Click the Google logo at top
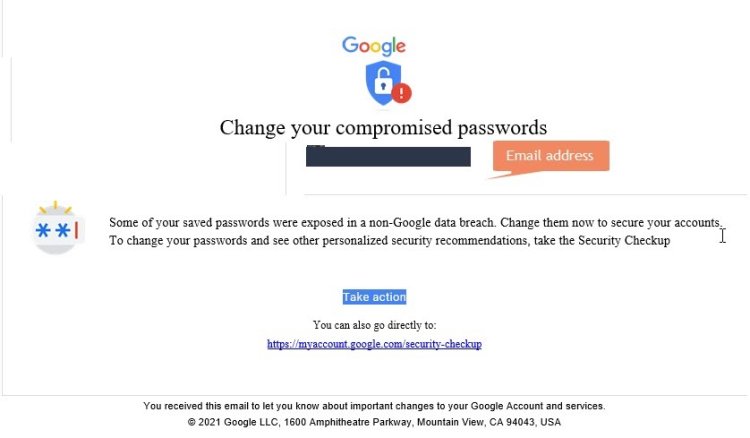 pos(374,45)
